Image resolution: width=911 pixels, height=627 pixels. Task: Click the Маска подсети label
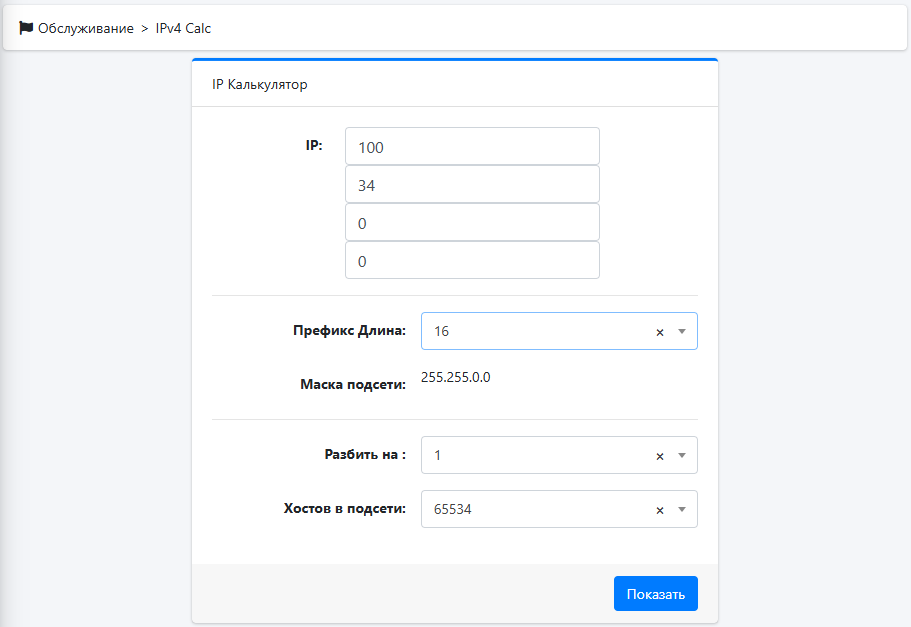click(353, 385)
